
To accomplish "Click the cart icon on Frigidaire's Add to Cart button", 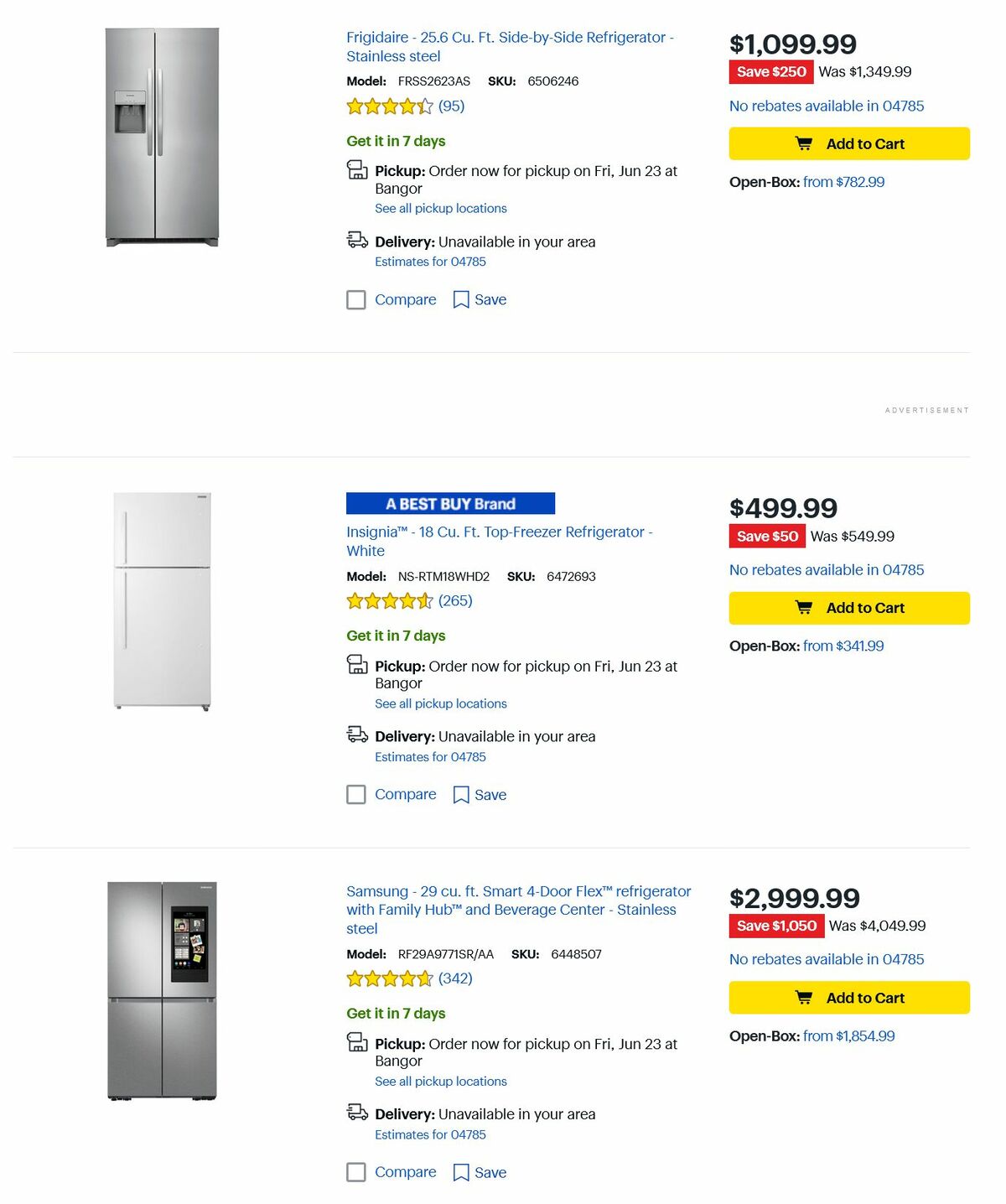I will 804,143.
